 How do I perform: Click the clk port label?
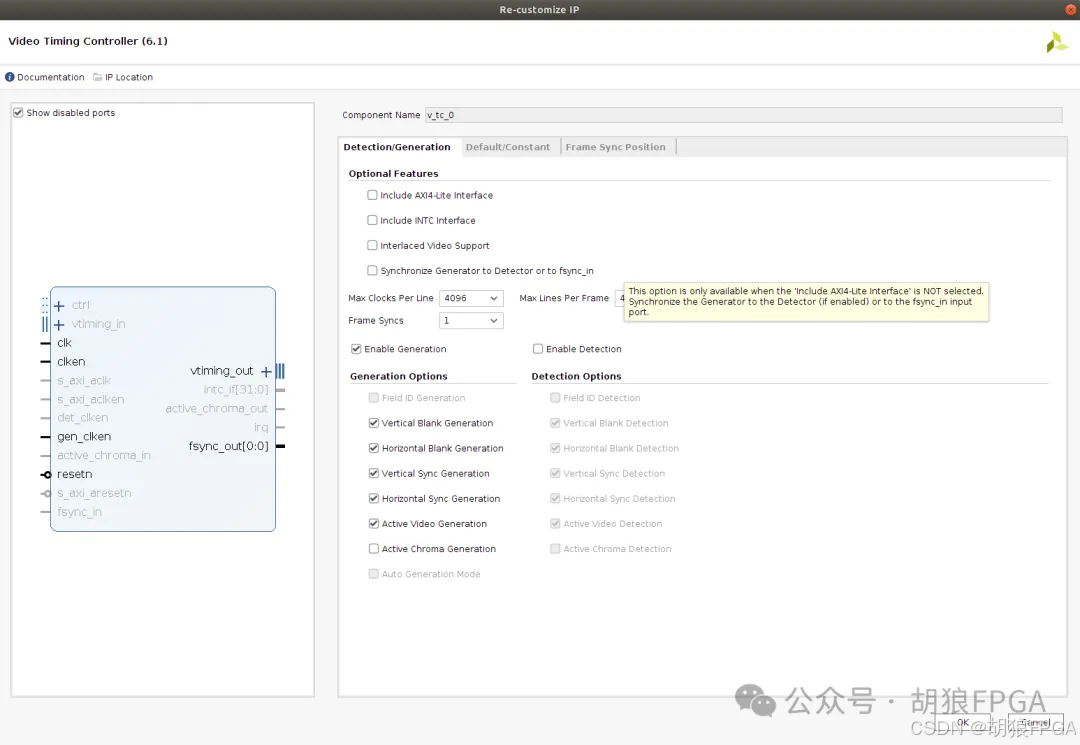(65, 343)
